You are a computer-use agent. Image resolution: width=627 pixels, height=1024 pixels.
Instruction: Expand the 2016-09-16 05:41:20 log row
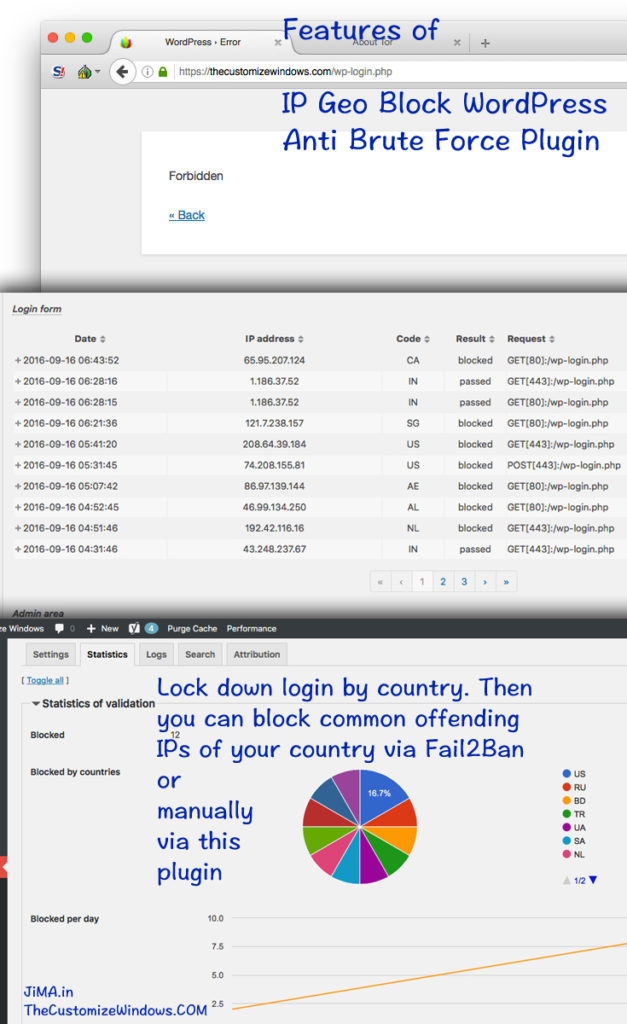18,444
